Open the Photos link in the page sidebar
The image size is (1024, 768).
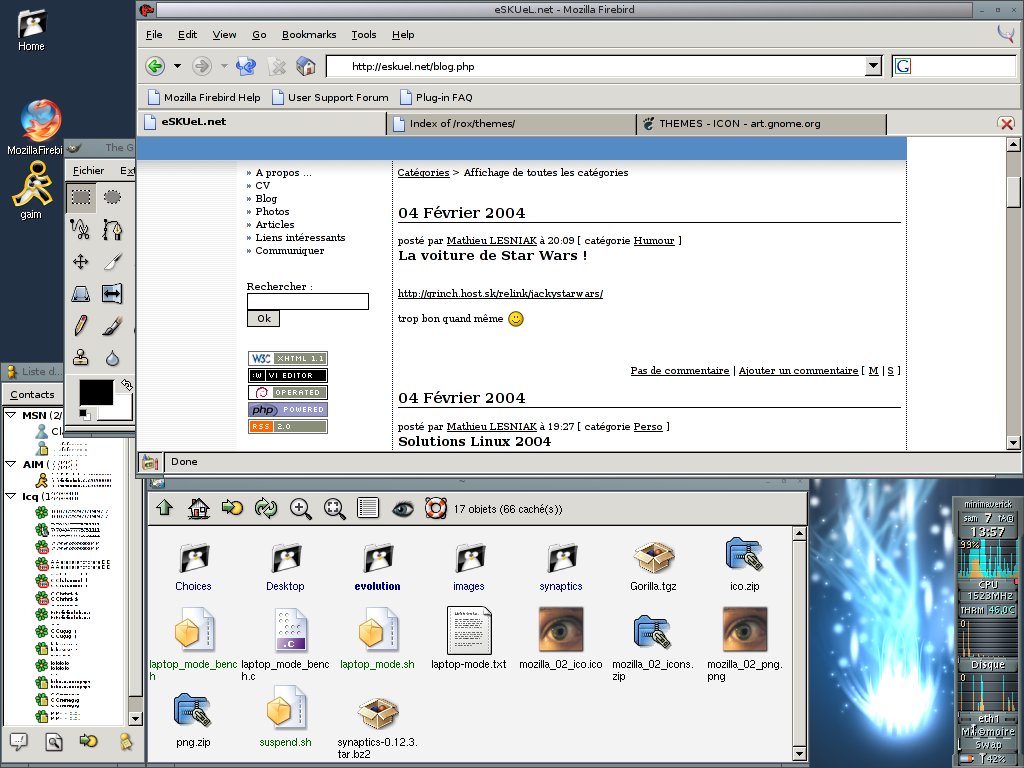pos(272,212)
